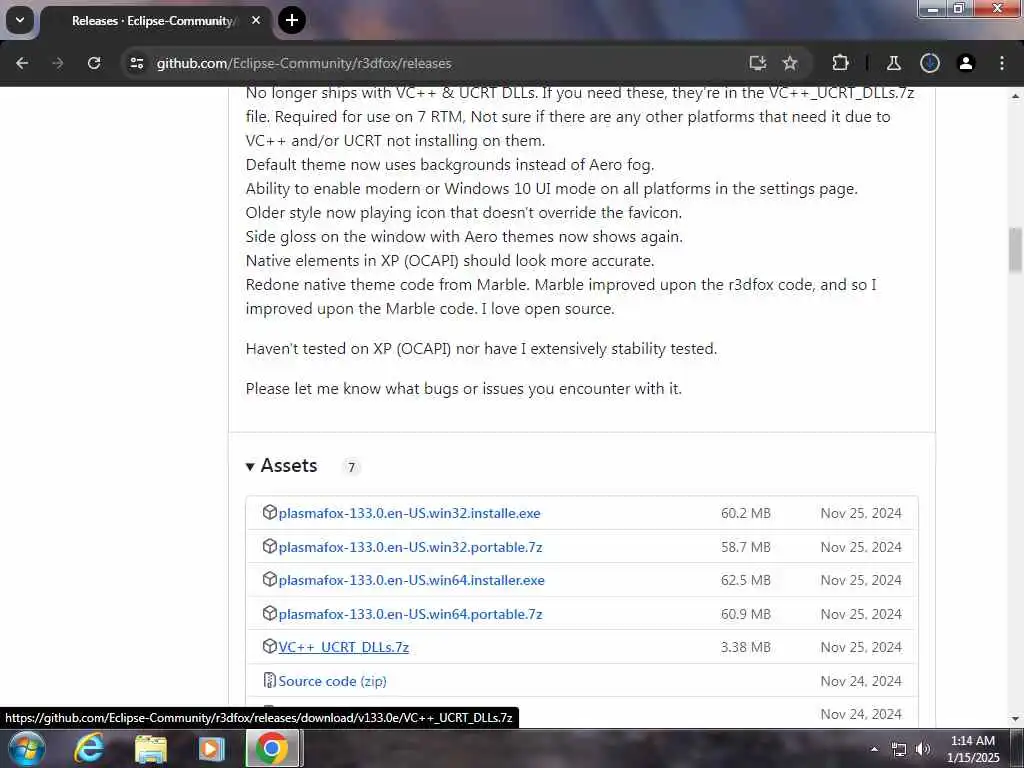Click package icon beside VC++_UCRT_DLLs.7z

(x=270, y=647)
